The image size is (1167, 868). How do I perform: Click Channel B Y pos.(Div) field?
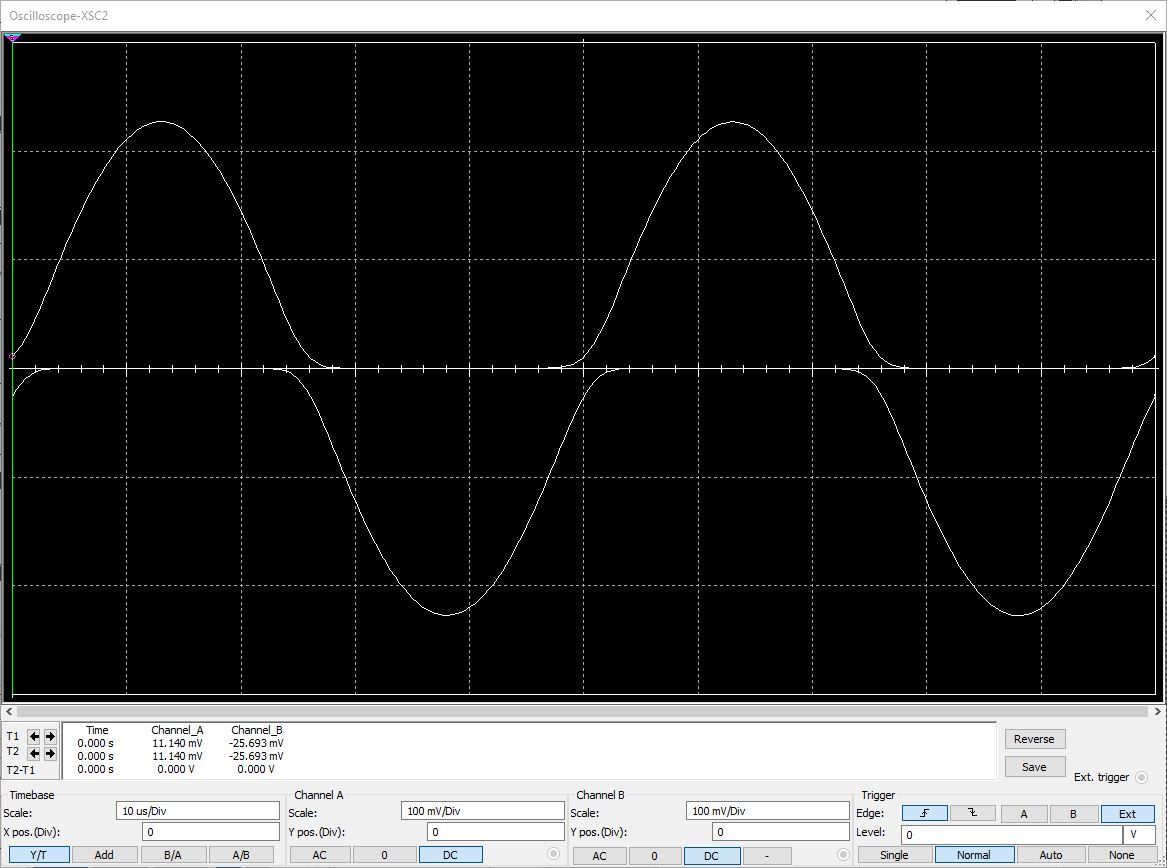click(x=781, y=832)
